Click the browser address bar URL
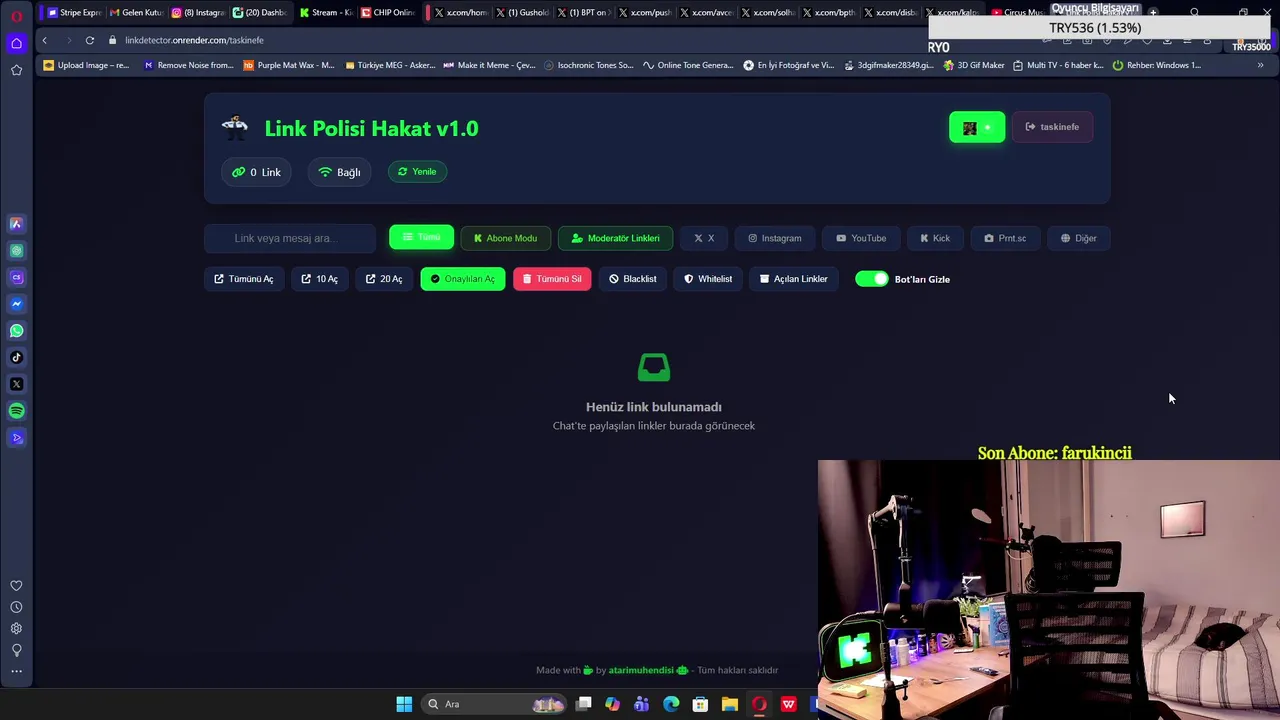Image resolution: width=1280 pixels, height=720 pixels. [x=194, y=40]
